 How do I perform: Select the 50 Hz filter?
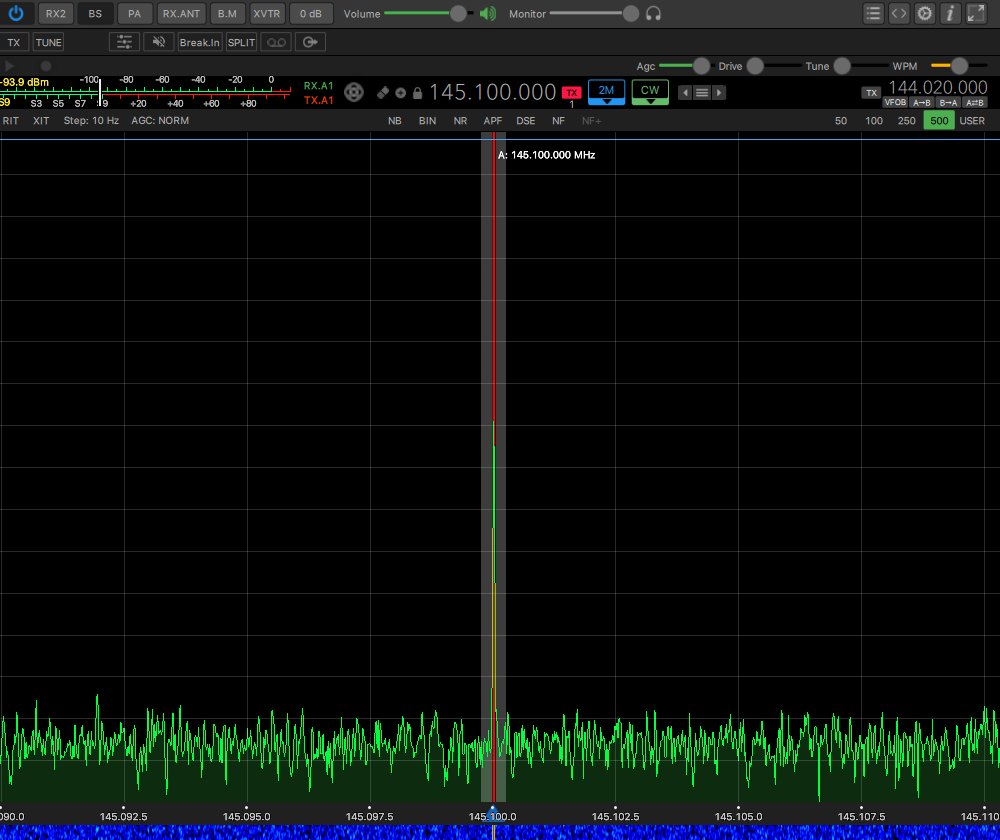(841, 121)
